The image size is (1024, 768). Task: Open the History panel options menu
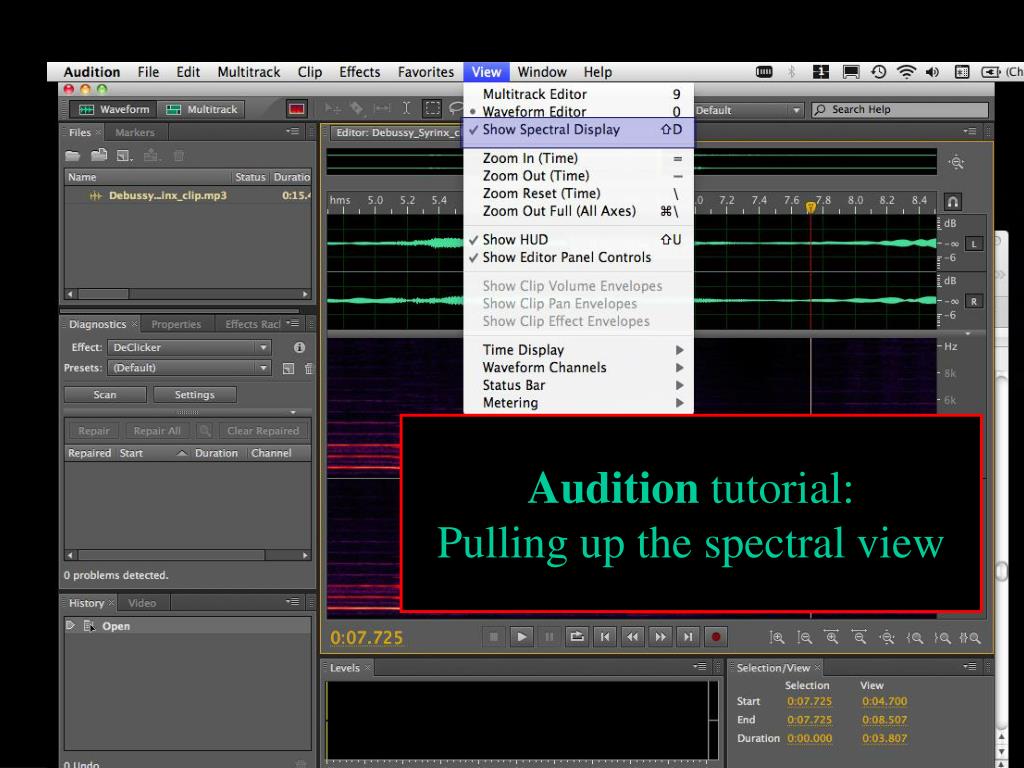[x=292, y=601]
